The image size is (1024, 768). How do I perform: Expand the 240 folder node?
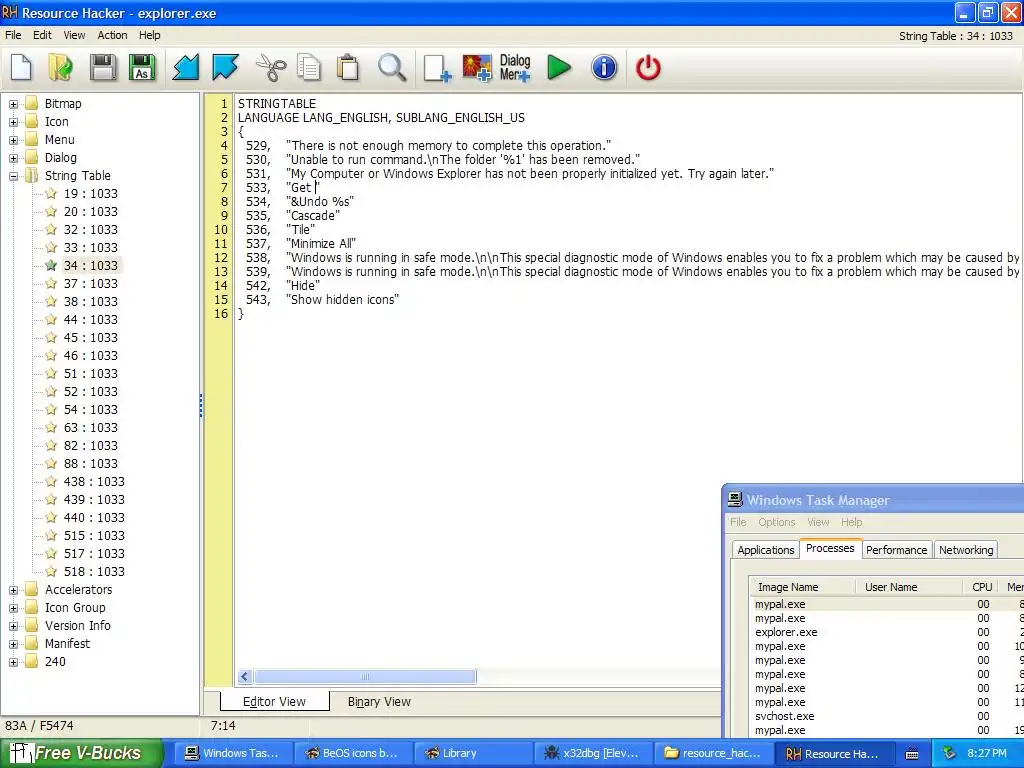[x=13, y=662]
